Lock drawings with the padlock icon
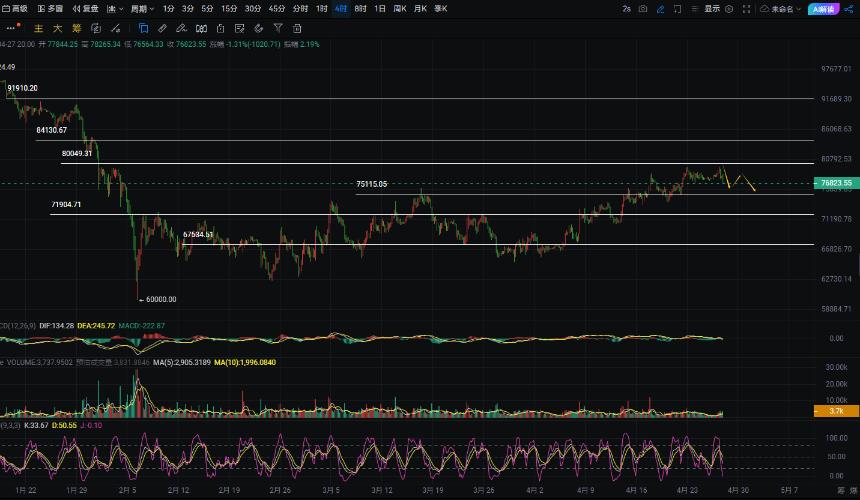The height and width of the screenshot is (500, 860). coord(220,28)
